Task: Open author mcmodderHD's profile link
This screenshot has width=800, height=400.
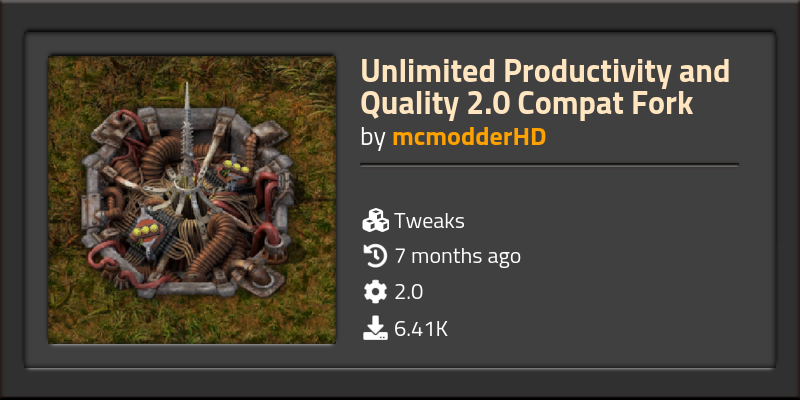Action: click(469, 137)
